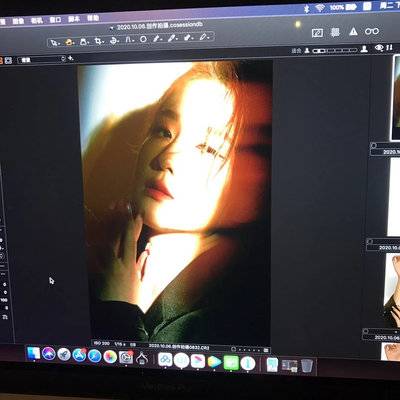Click the plus icon to add layer

pos(70,58)
